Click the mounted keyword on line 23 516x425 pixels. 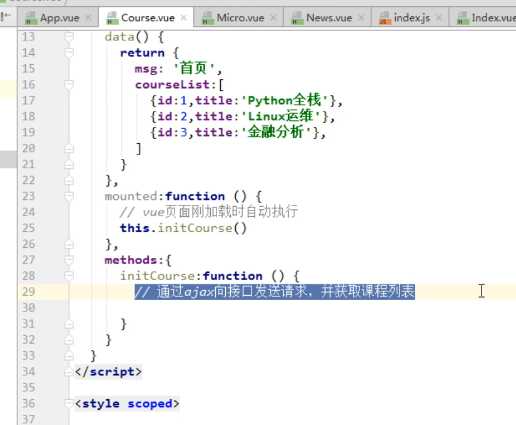click(131, 196)
